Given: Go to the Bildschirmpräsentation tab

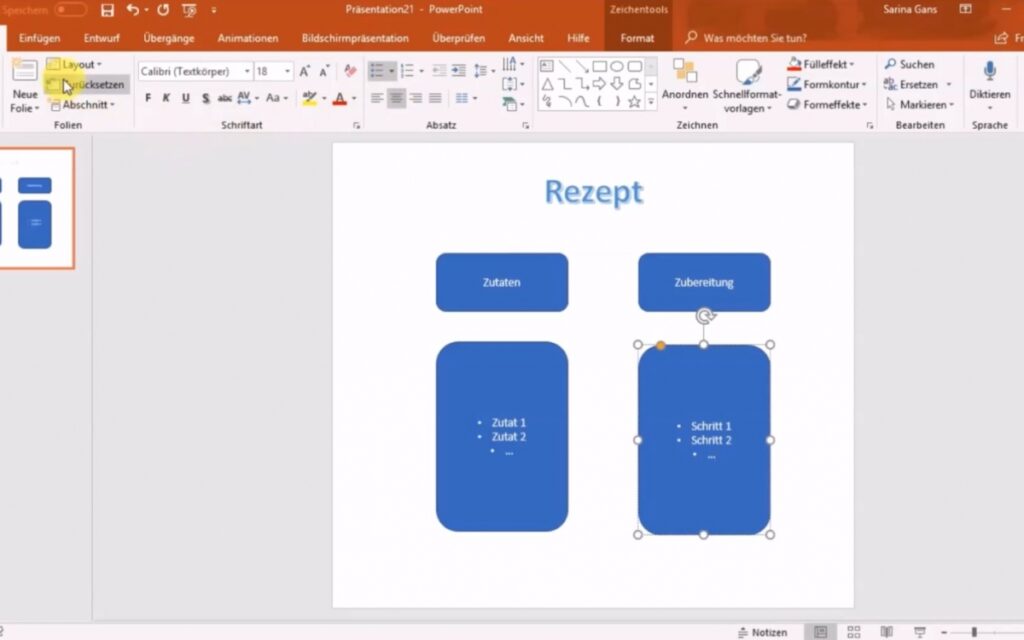Looking at the screenshot, I should pos(355,38).
